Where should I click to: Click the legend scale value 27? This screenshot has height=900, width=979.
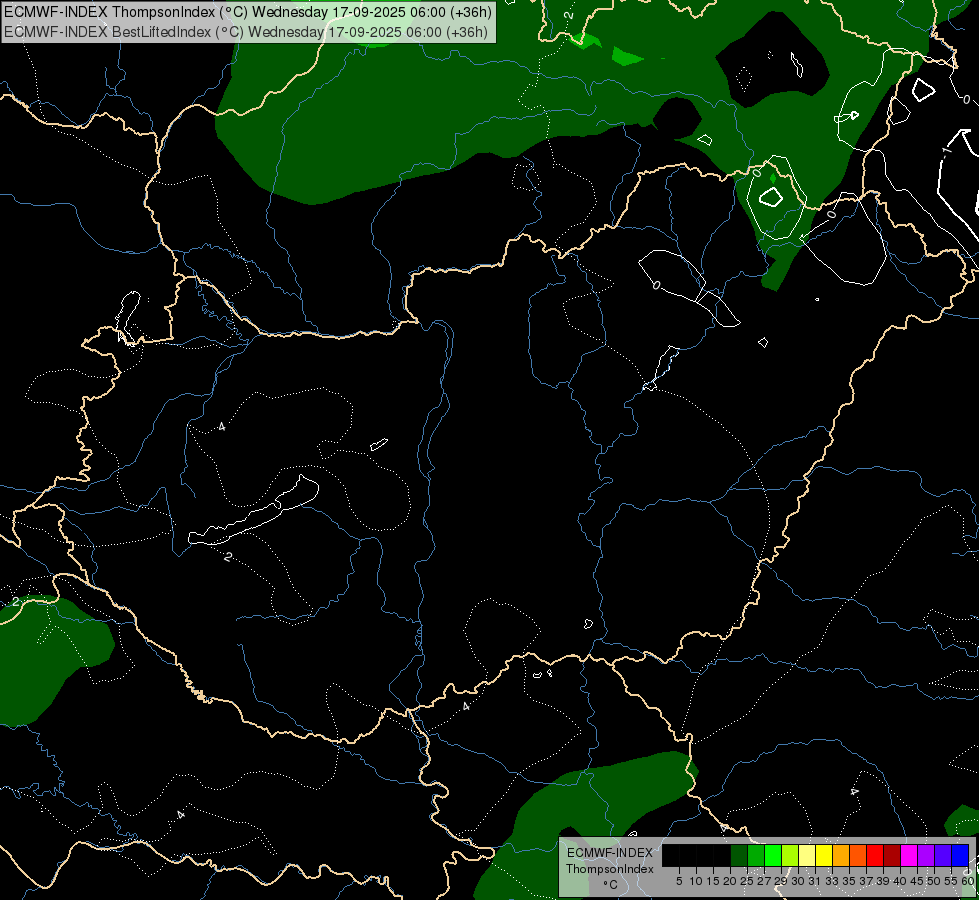click(764, 881)
